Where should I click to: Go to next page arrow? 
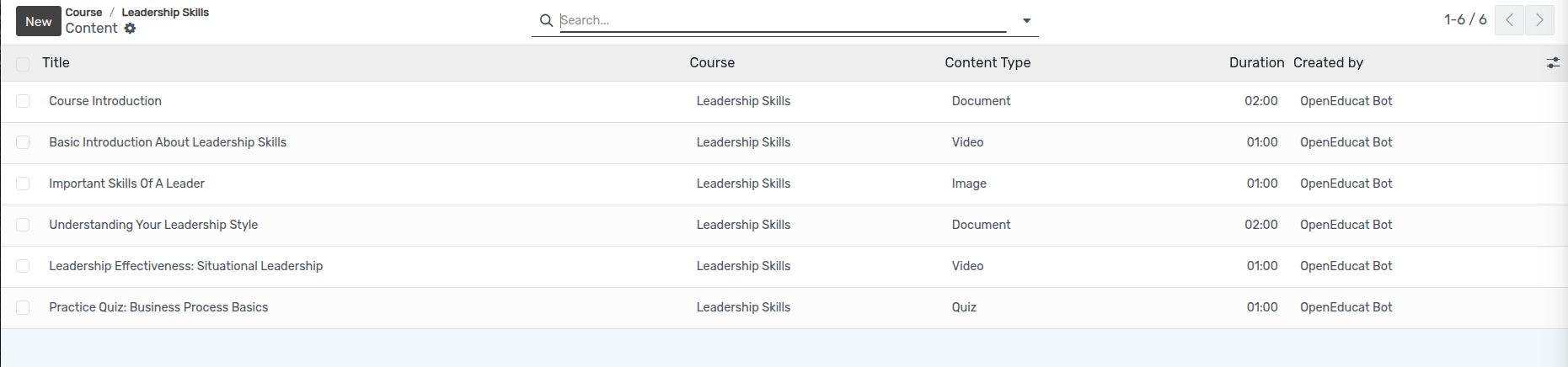[x=1539, y=20]
